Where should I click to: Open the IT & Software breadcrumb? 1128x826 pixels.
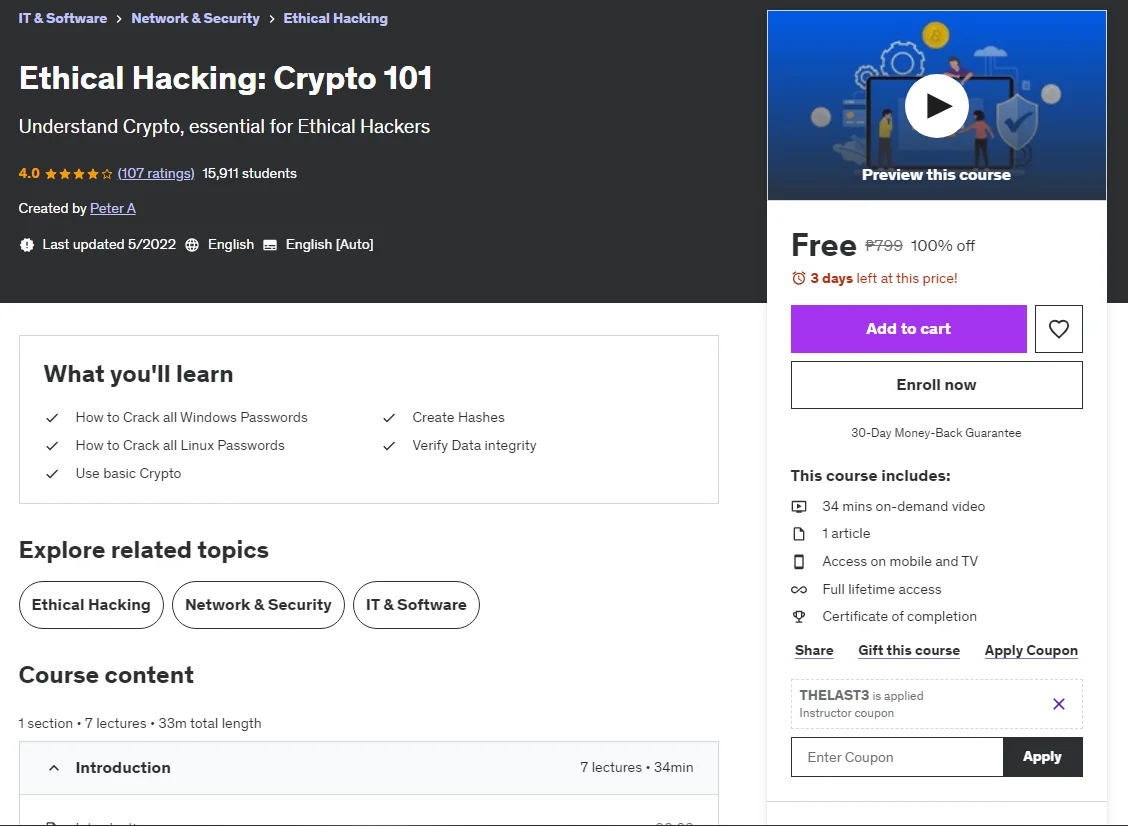[x=63, y=19]
